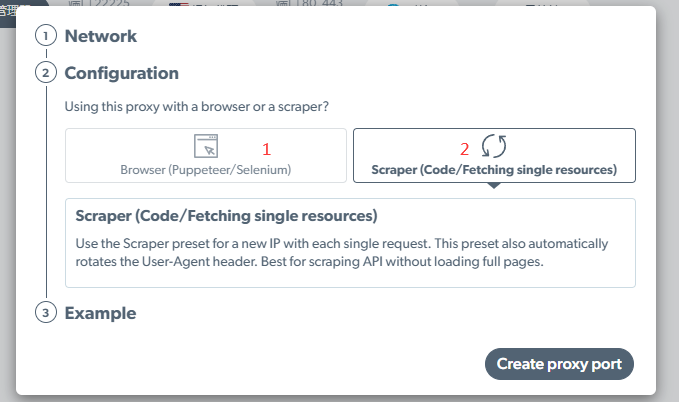Viewport: 679px width, 402px height.
Task: Collapse the Configuration step heading
Action: (122, 73)
